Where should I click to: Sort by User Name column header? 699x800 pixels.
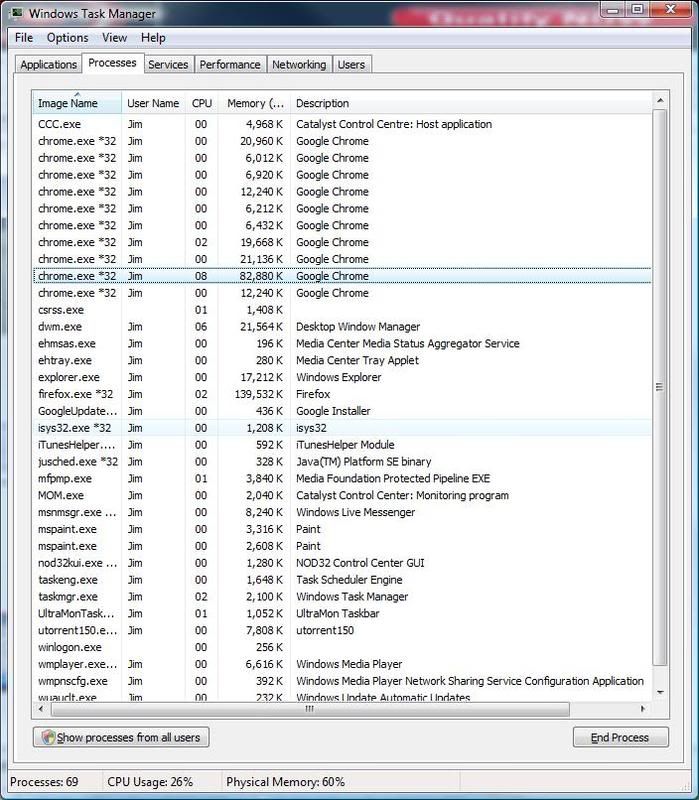(153, 103)
